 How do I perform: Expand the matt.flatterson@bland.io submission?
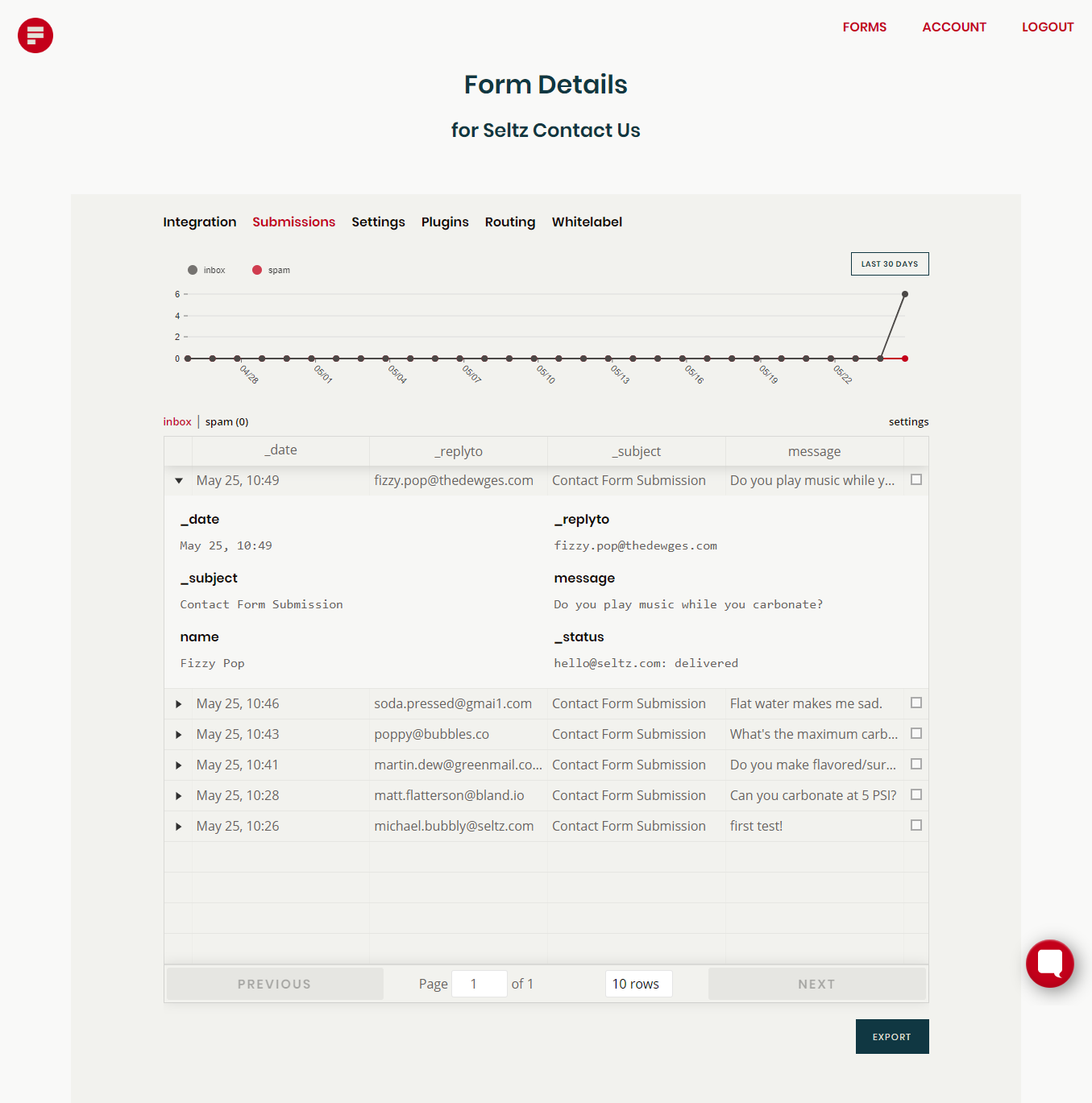pyautogui.click(x=178, y=795)
